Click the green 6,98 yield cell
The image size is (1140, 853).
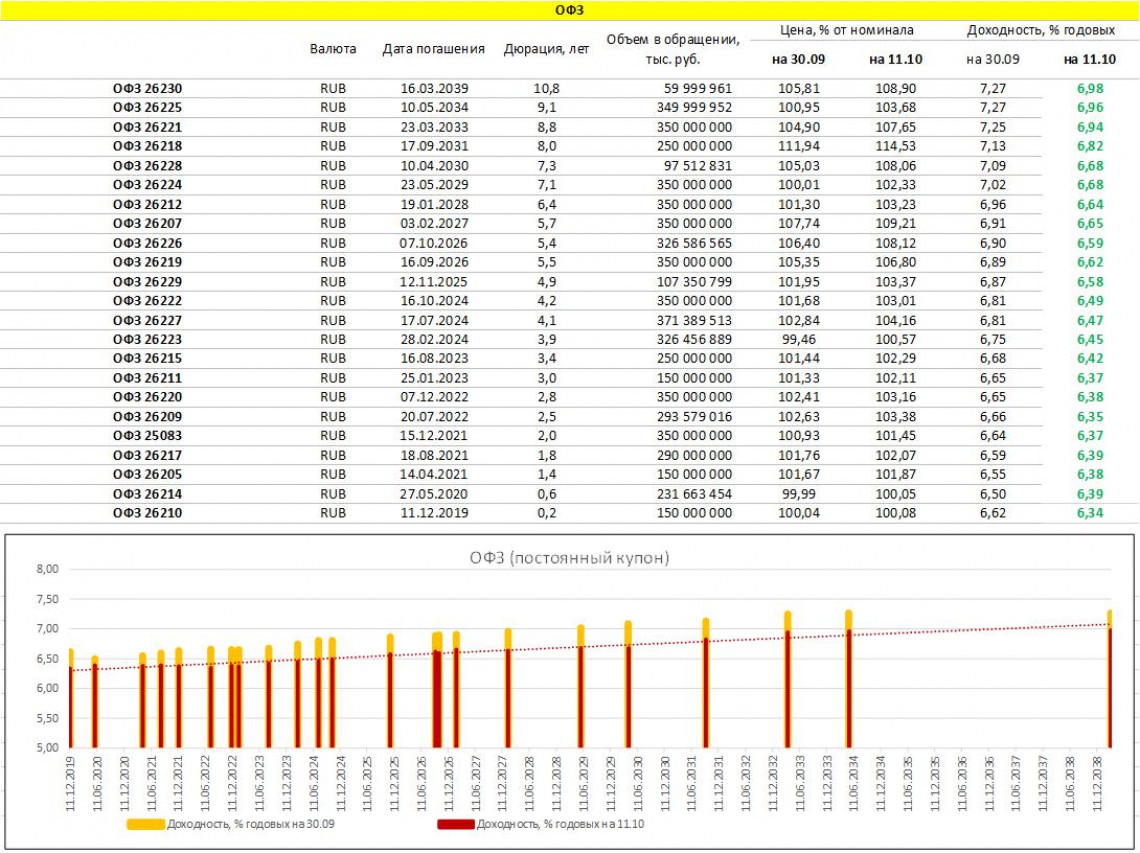[1089, 88]
